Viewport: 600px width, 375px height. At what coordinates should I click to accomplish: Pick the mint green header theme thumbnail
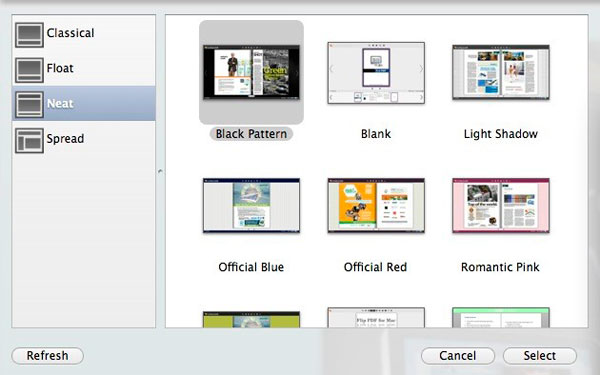coord(501,317)
